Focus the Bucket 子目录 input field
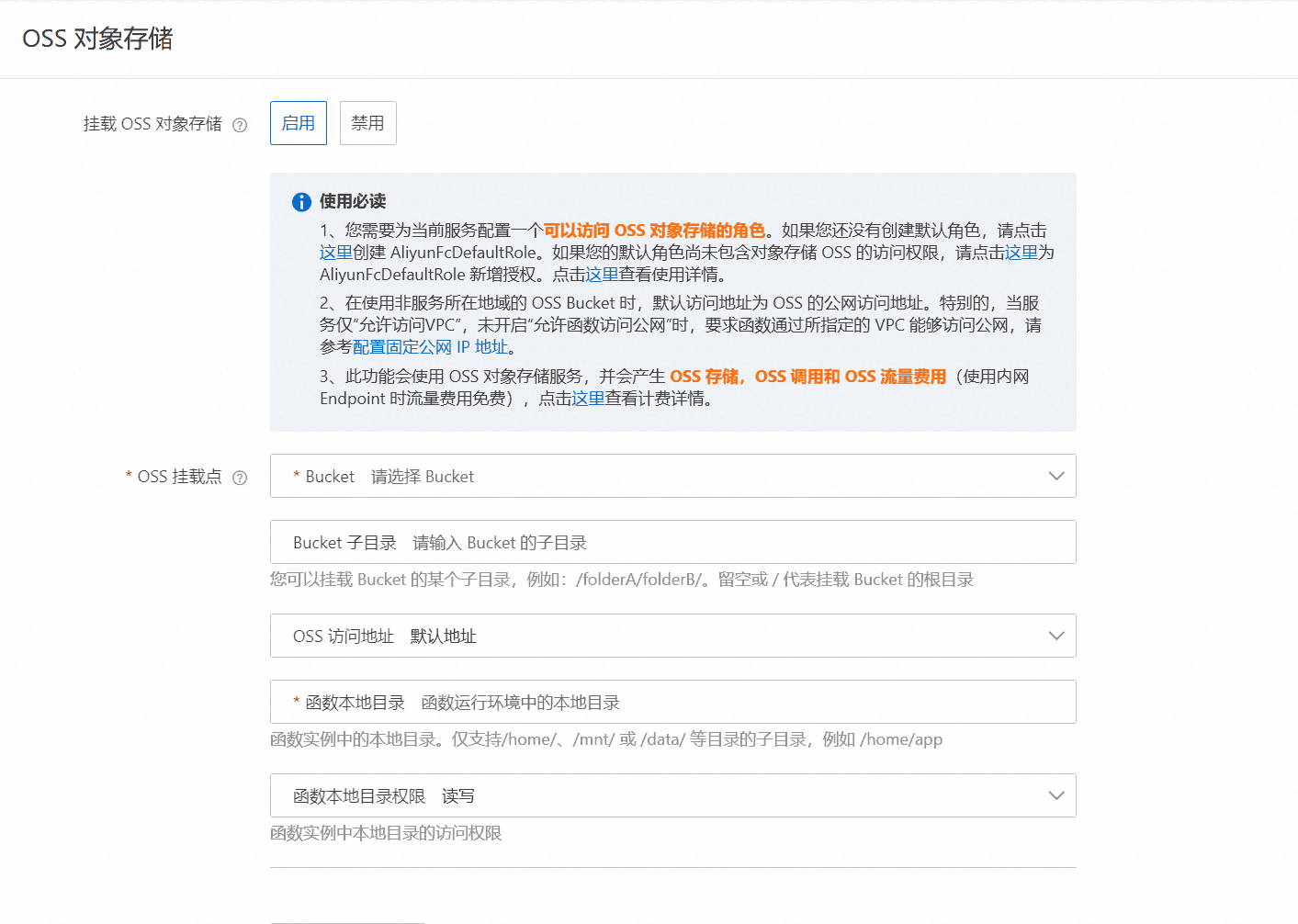The width and height of the screenshot is (1298, 924). pos(735,542)
